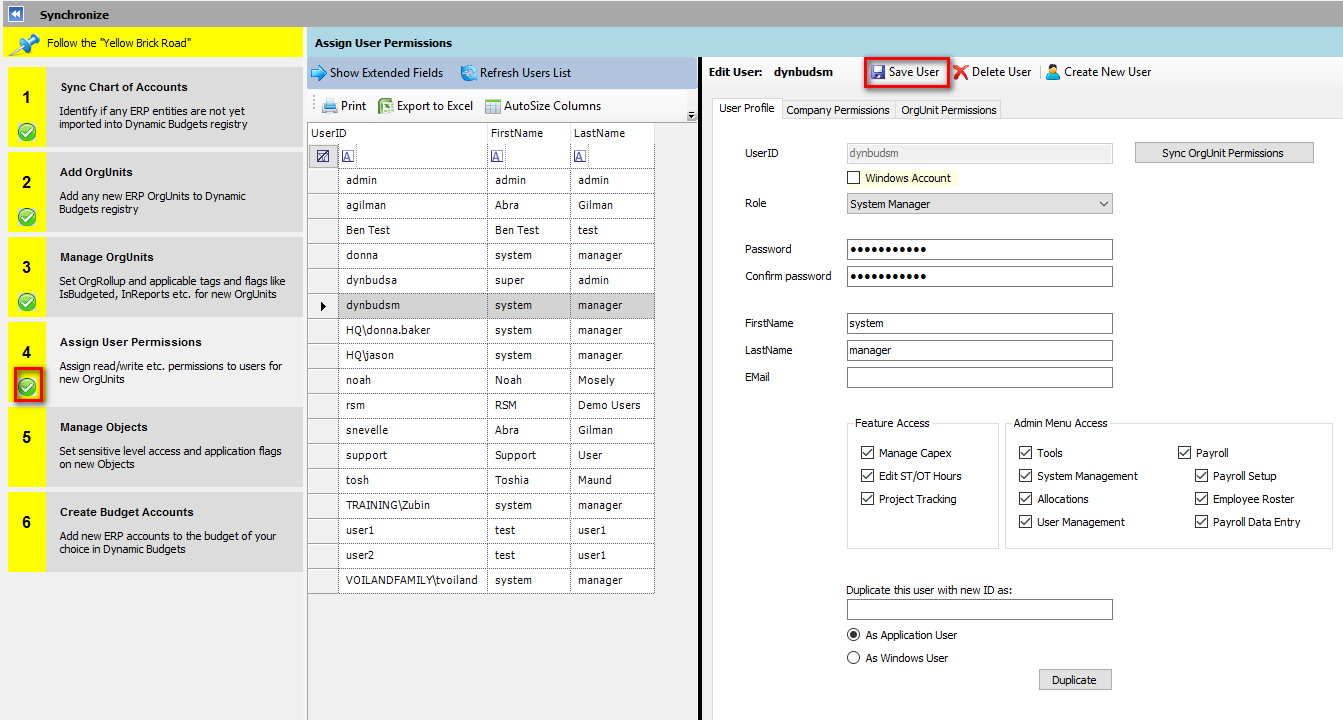Click green check icon for step 3
The width and height of the screenshot is (1343, 720).
(x=27, y=301)
